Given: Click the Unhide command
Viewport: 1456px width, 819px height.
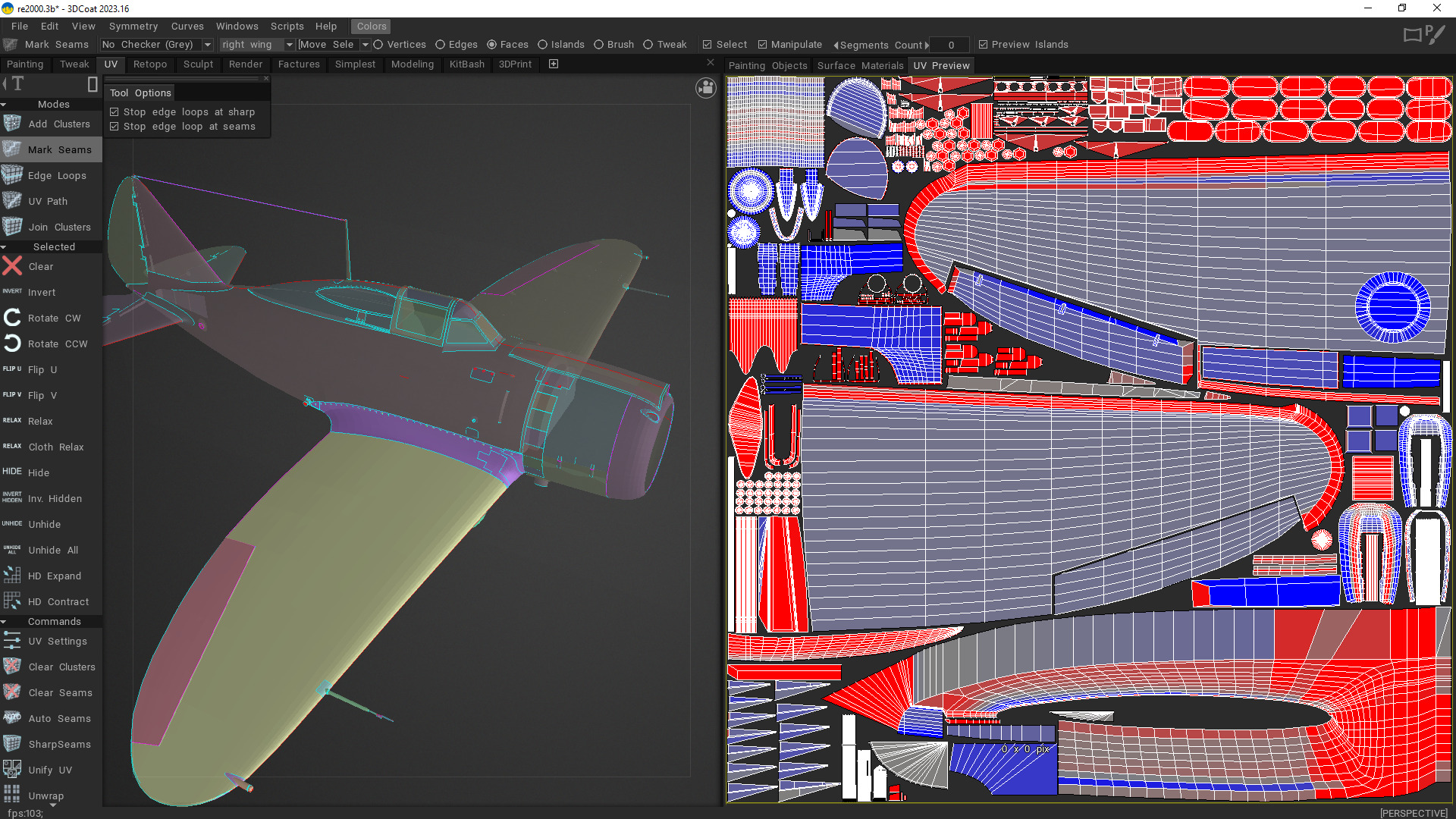Looking at the screenshot, I should coord(45,524).
